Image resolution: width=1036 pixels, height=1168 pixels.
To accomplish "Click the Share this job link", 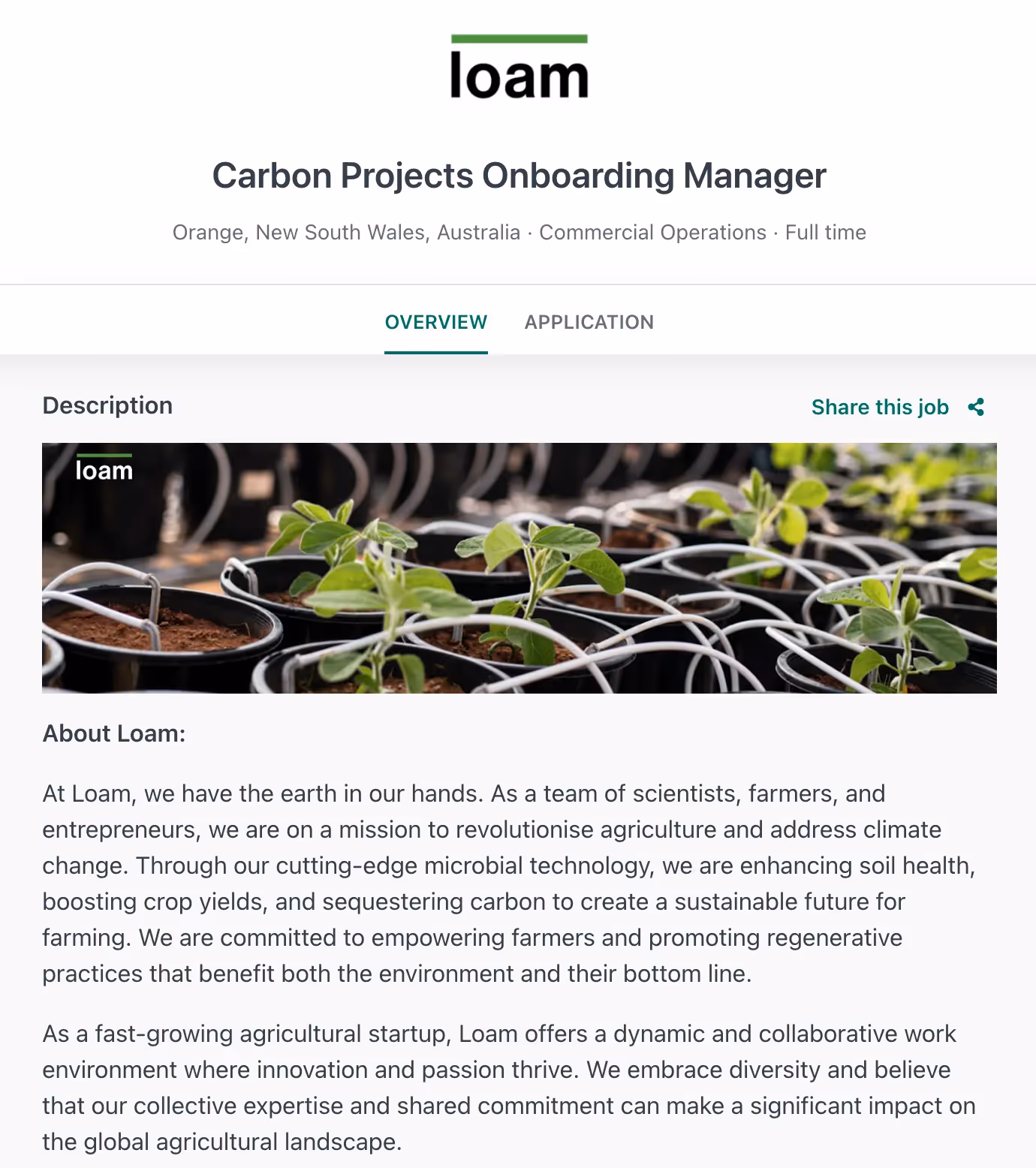I will (880, 407).
